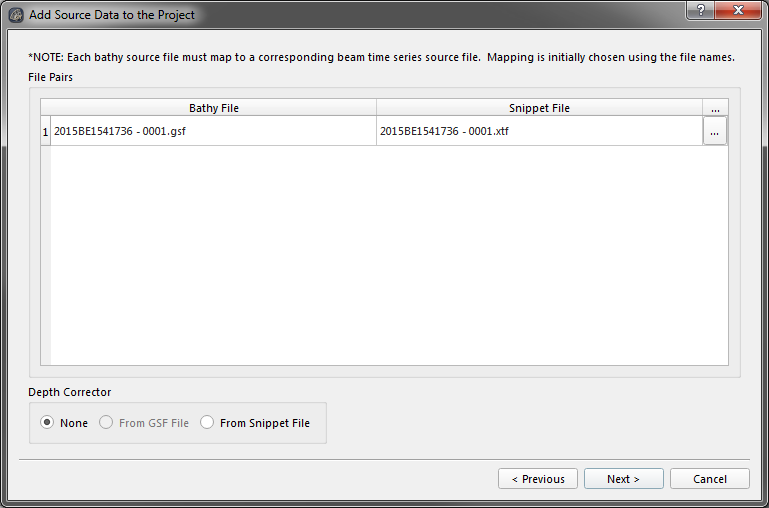
Task: Select the 2015BE1541736 - 0001.gsf cell
Action: 213,131
